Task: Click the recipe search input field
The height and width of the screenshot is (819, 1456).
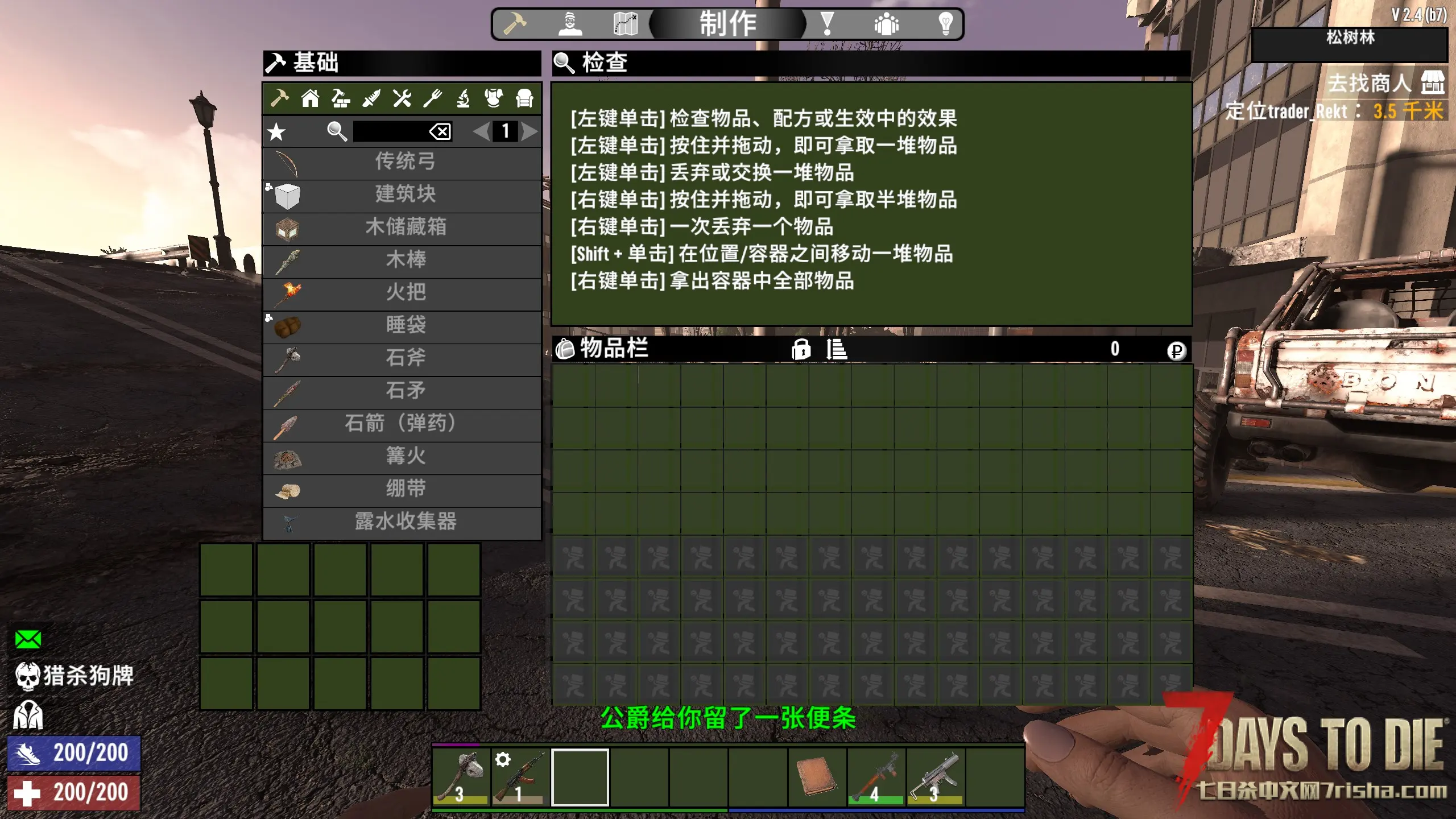Action: click(x=390, y=132)
